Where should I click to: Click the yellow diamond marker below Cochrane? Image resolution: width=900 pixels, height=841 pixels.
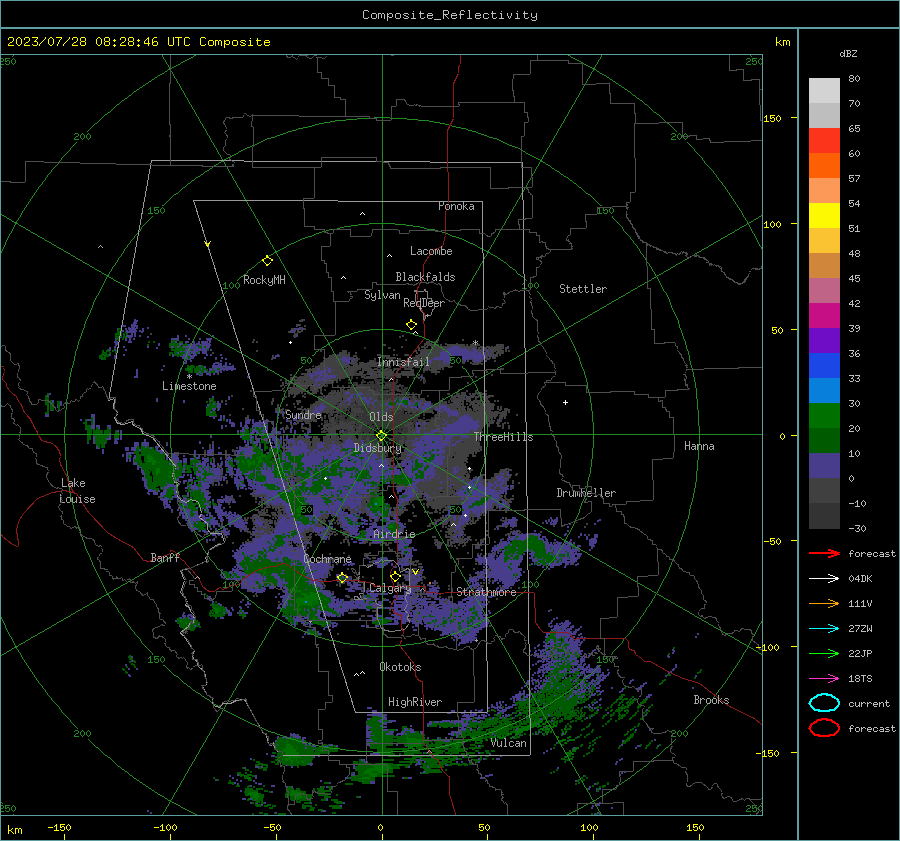[x=342, y=578]
